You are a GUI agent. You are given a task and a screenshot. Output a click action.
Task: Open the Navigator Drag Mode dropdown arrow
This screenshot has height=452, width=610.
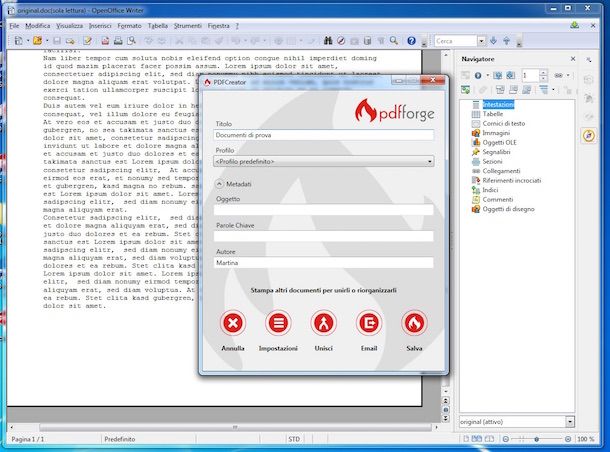(x=568, y=75)
